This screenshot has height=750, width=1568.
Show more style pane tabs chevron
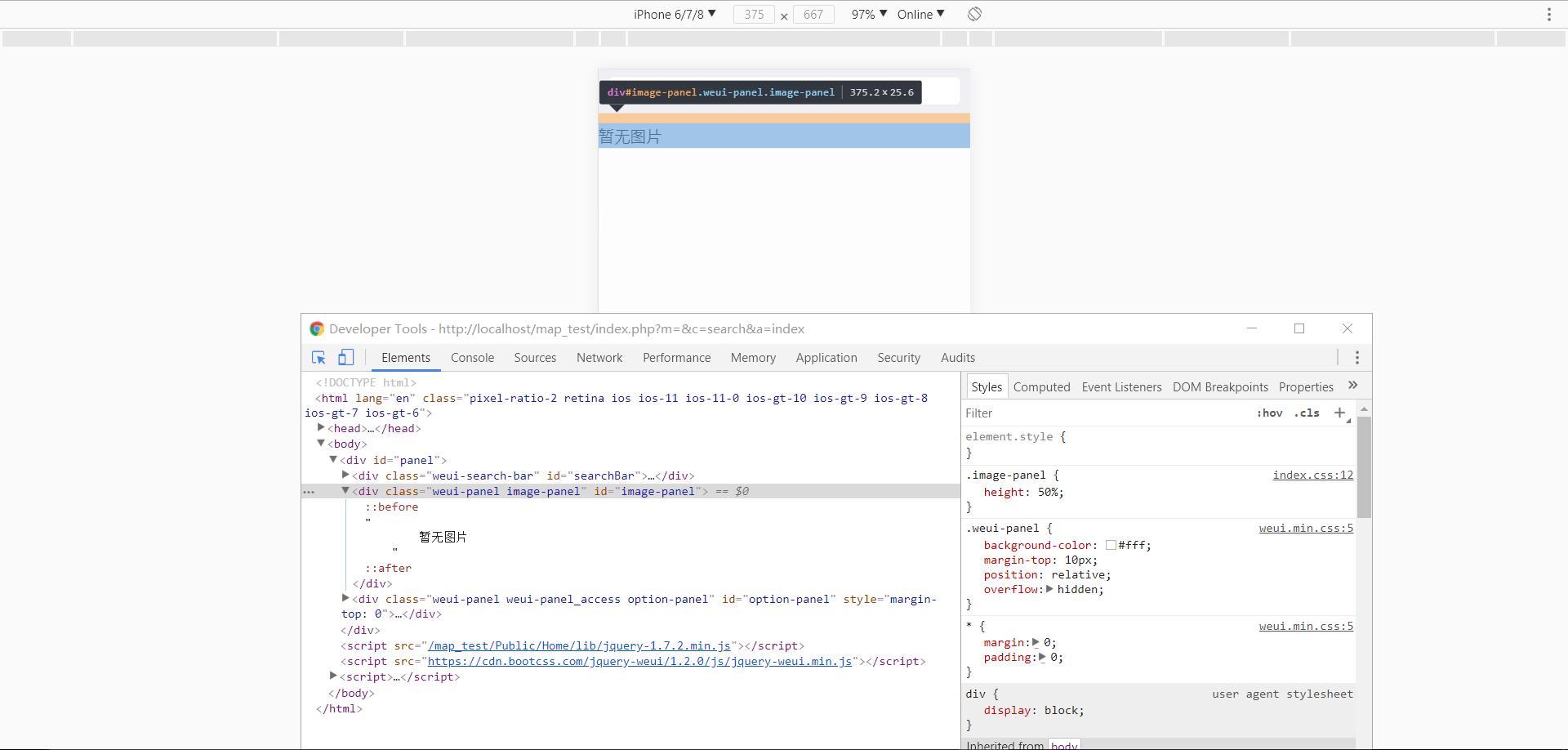coord(1352,386)
